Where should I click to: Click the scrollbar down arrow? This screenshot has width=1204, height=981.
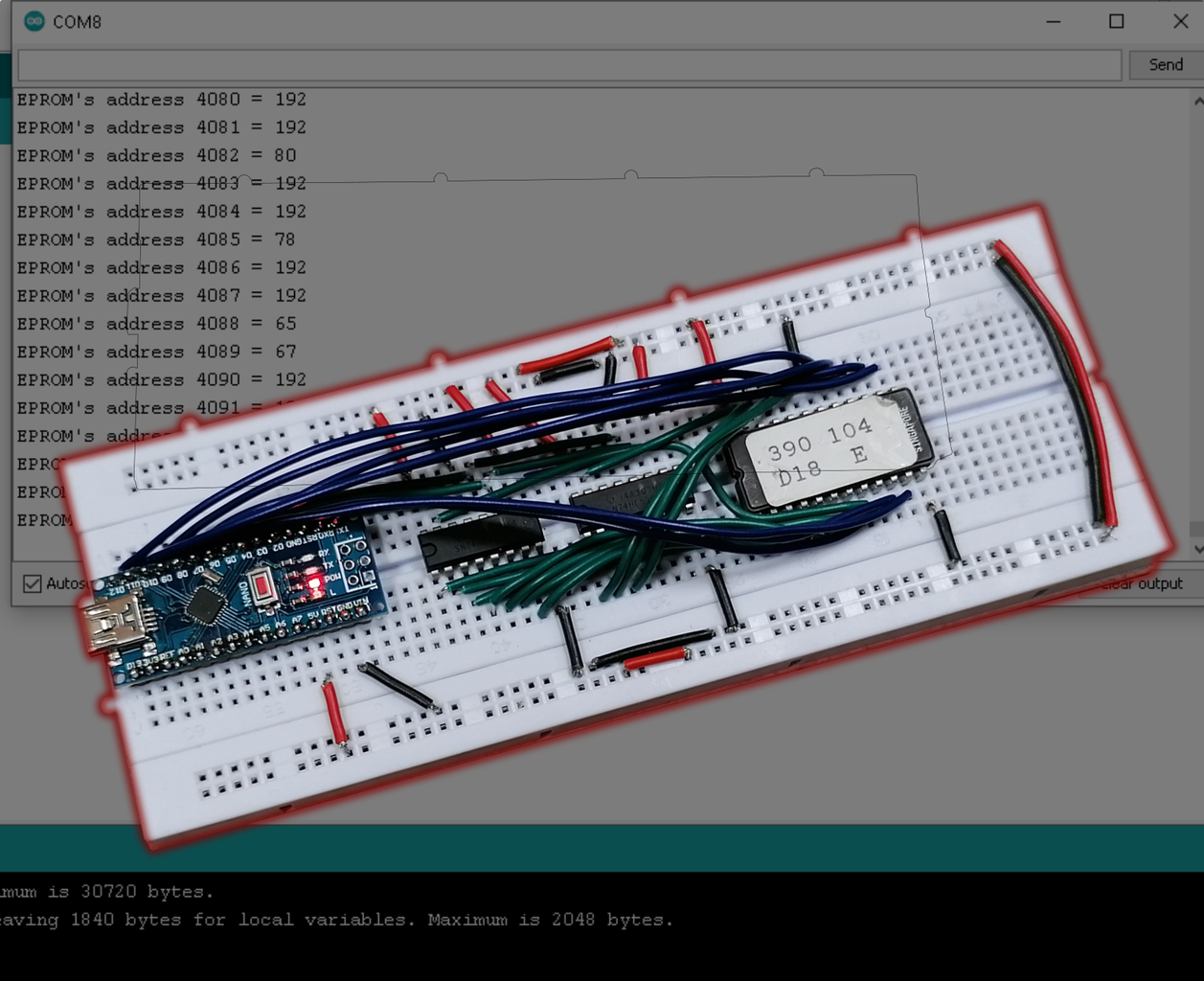pos(1197,547)
